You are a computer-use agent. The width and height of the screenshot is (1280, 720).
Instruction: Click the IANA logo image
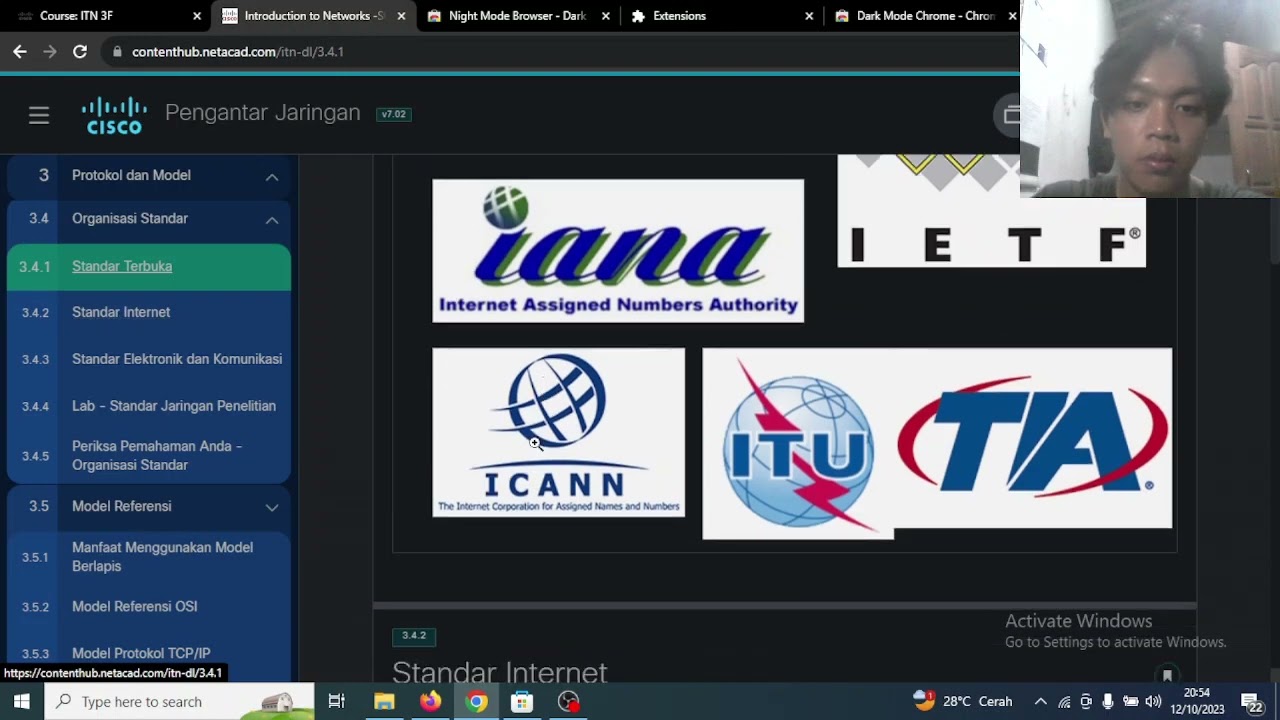click(x=618, y=251)
